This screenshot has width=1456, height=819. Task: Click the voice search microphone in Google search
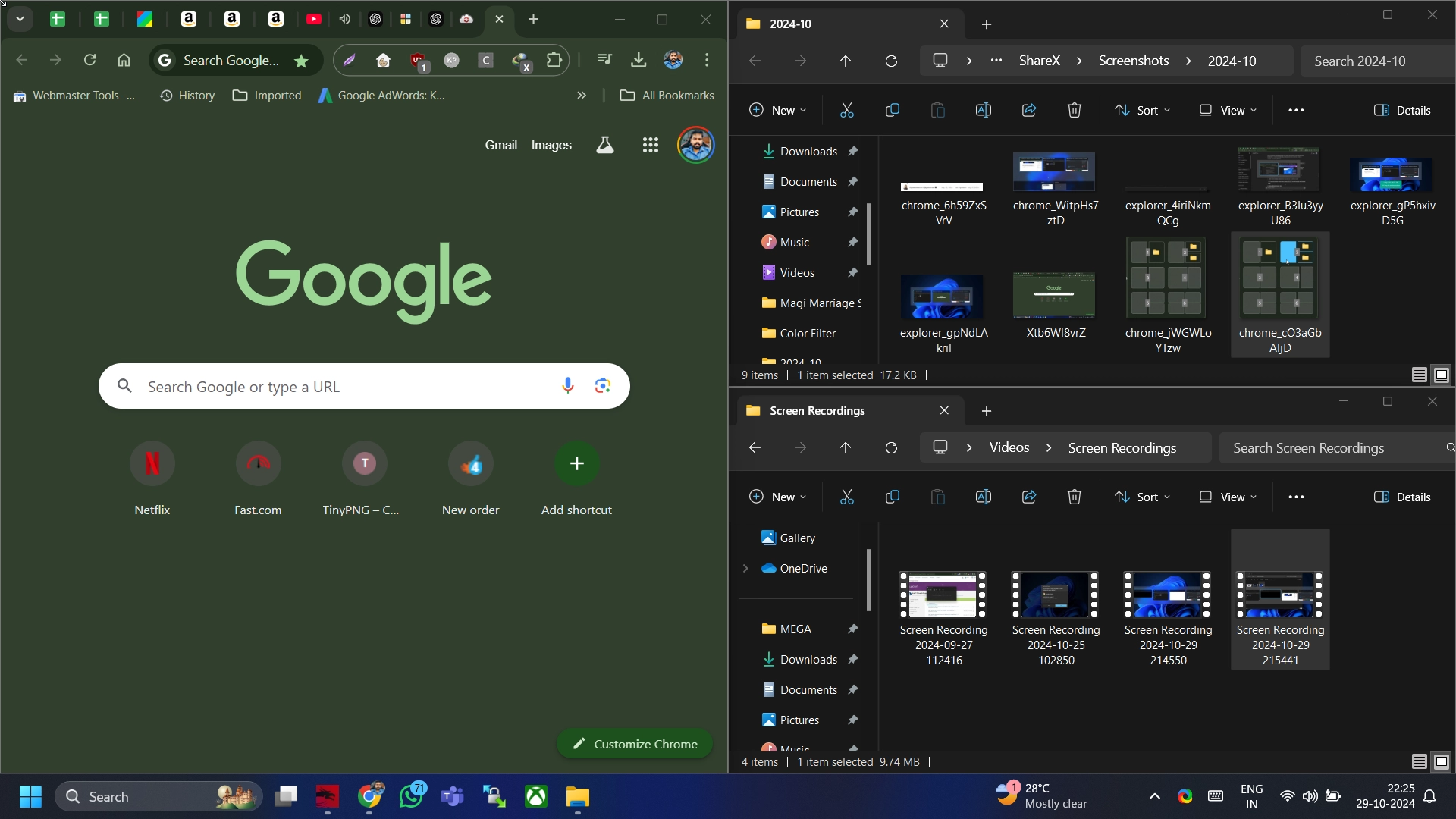point(567,386)
